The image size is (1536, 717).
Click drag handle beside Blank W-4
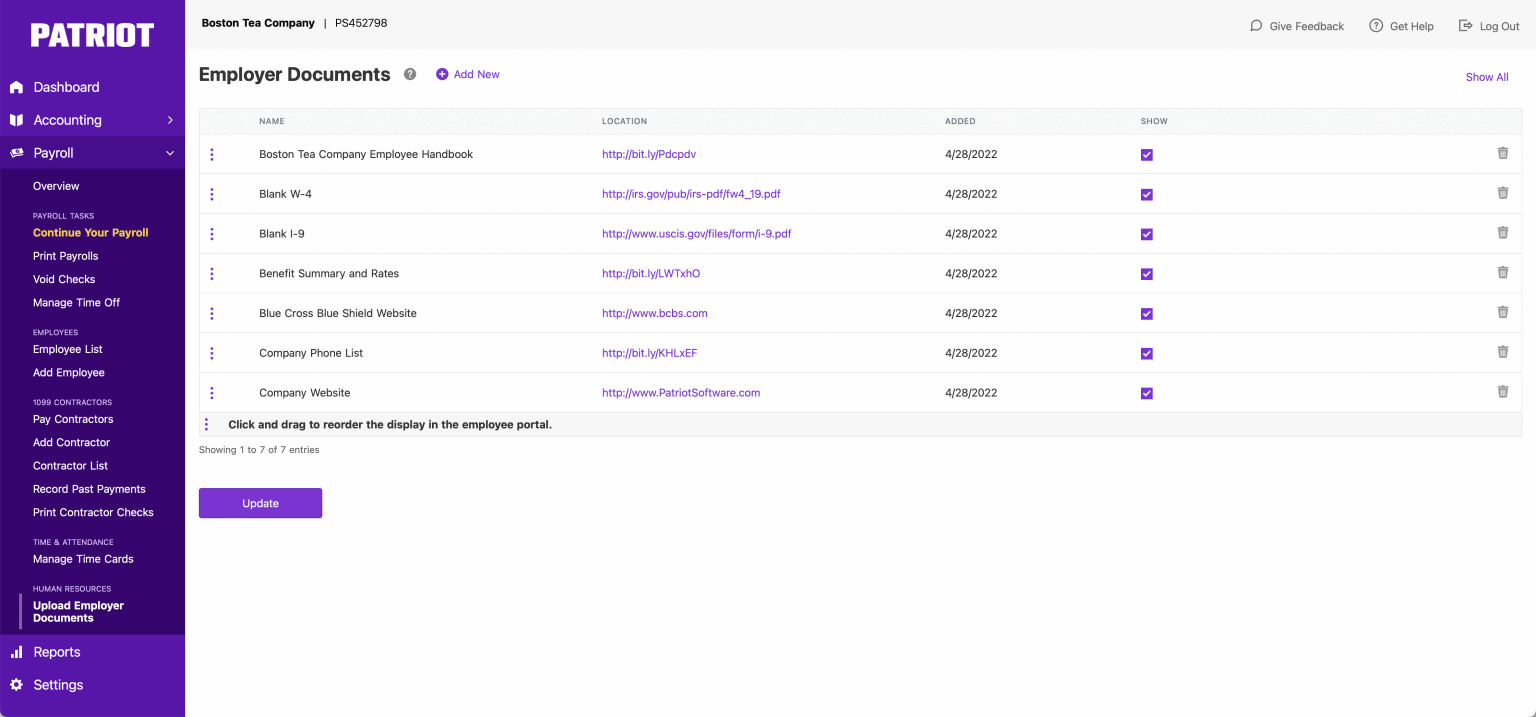pos(212,194)
